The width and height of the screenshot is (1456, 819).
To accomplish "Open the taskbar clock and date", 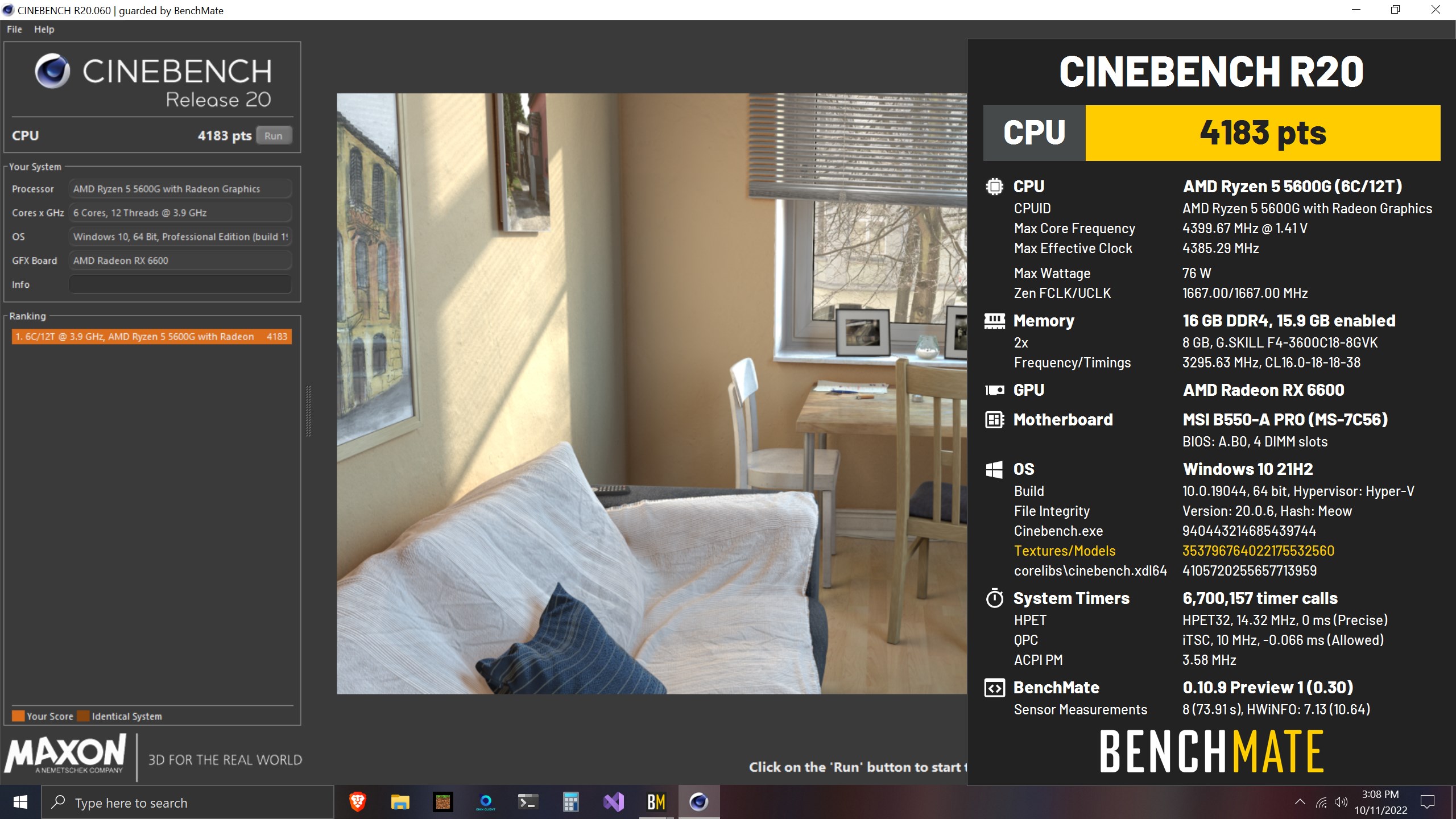I will (1380, 803).
